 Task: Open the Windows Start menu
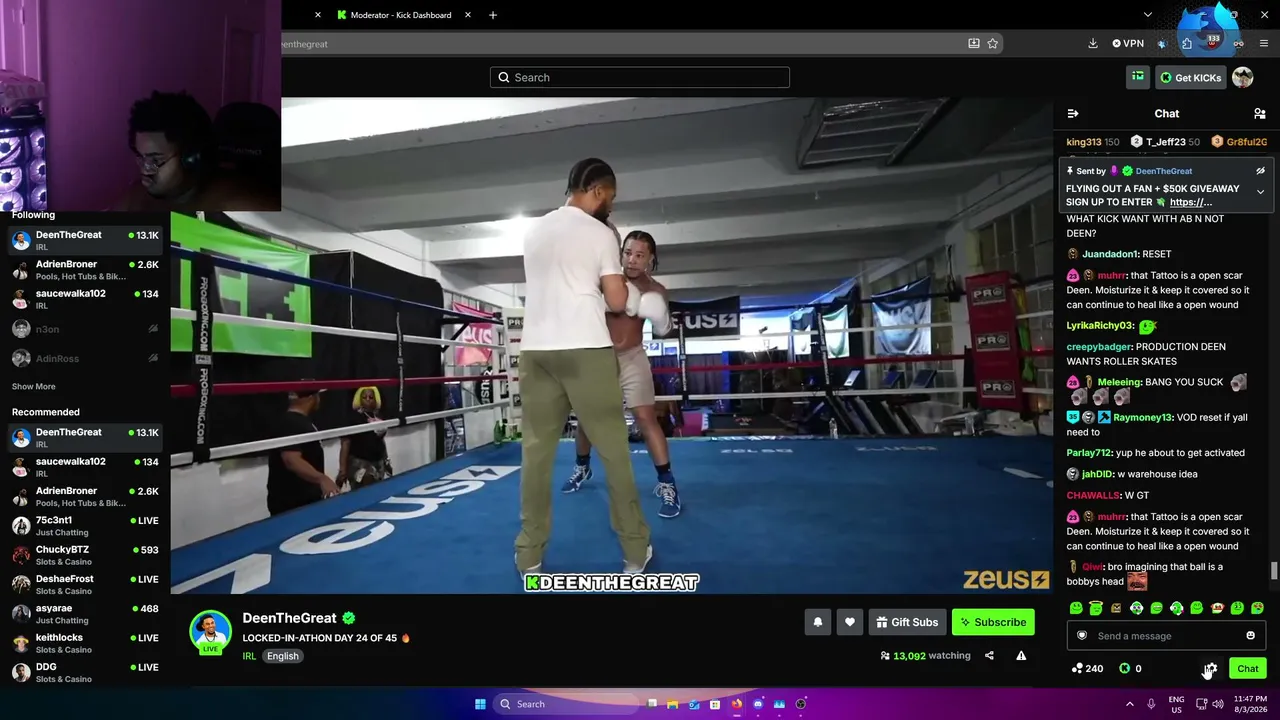click(x=480, y=704)
